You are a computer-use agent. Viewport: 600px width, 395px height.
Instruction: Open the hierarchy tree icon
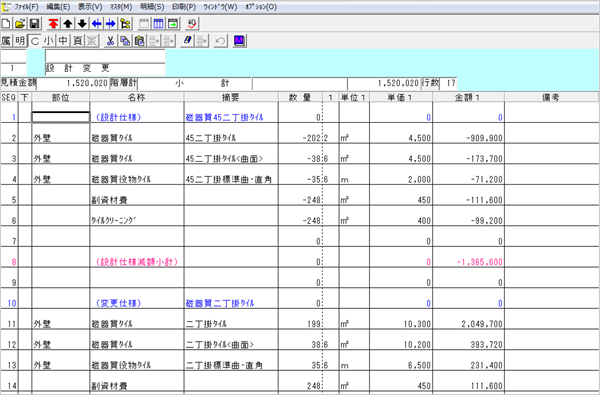(125, 24)
